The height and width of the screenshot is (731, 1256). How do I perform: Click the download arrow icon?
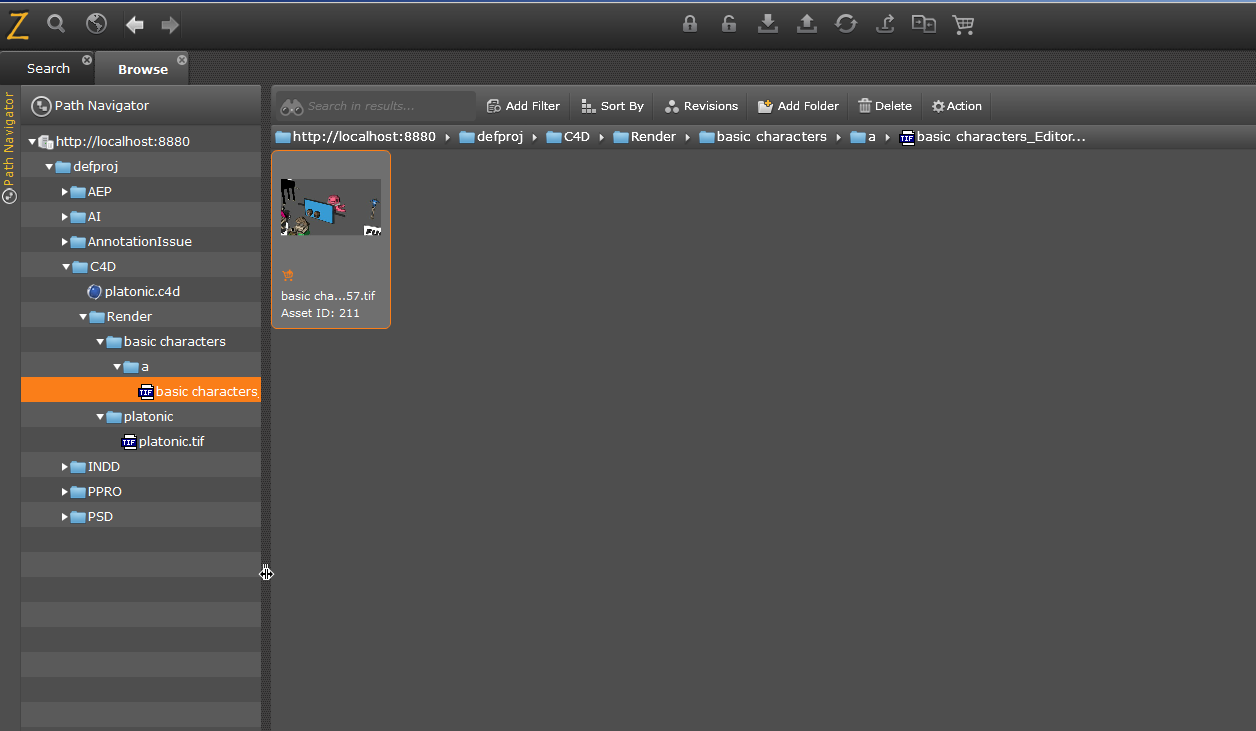(x=768, y=24)
